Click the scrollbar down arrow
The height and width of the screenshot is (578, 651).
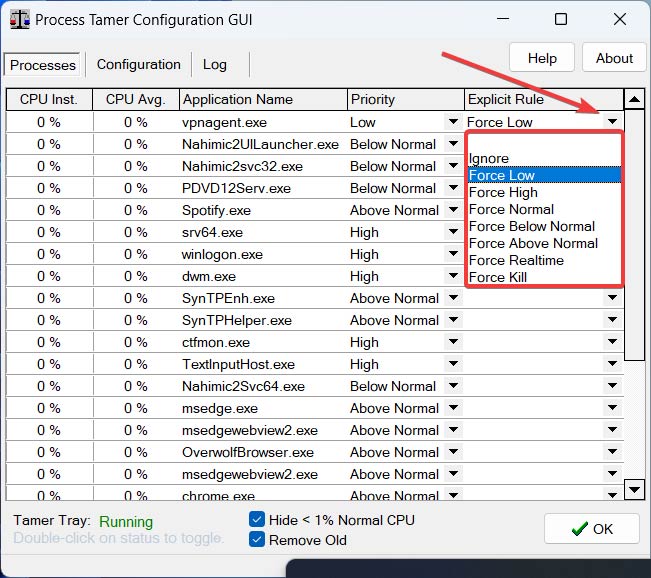pyautogui.click(x=634, y=489)
